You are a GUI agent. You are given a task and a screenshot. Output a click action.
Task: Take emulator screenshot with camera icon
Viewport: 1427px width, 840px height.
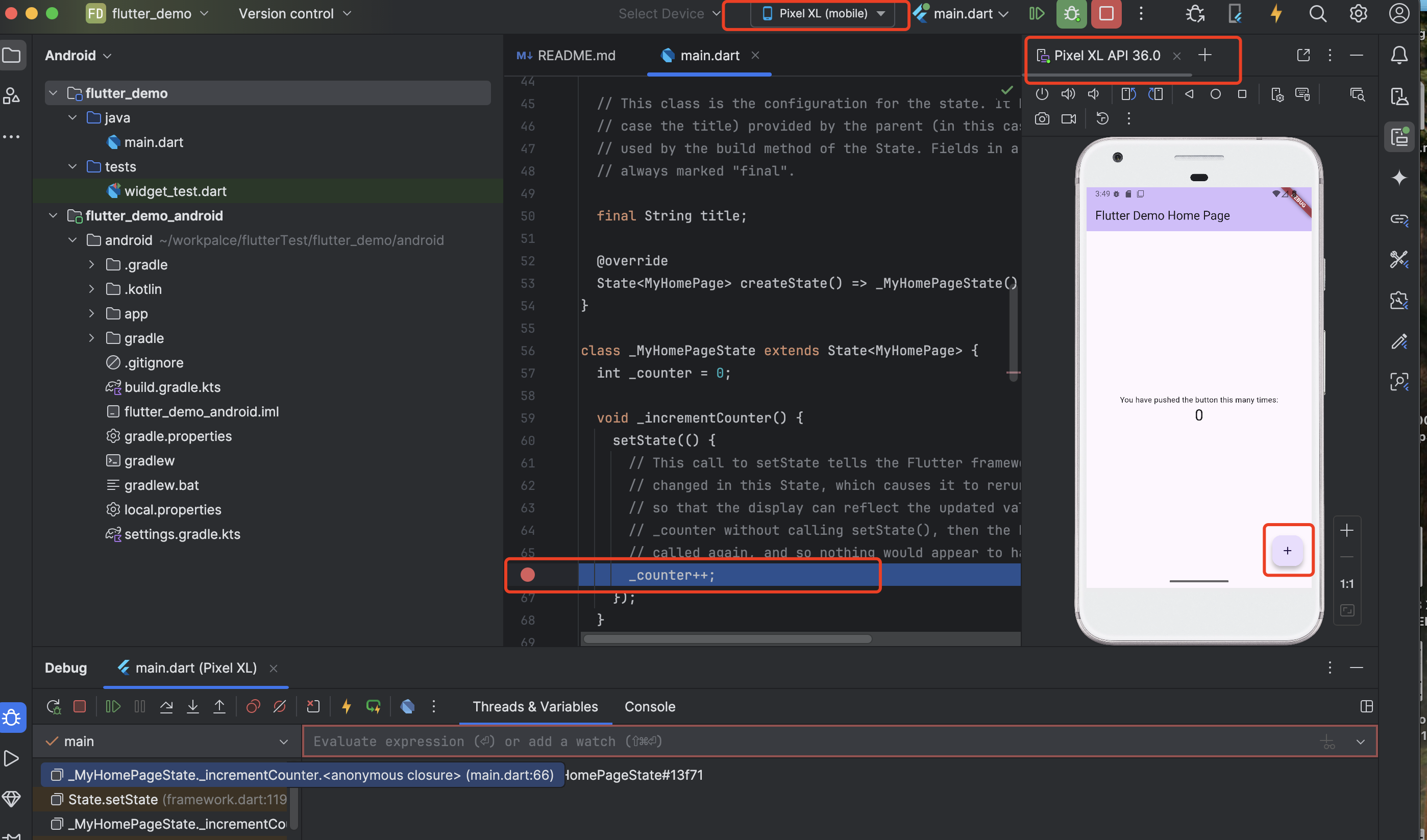tap(1042, 119)
